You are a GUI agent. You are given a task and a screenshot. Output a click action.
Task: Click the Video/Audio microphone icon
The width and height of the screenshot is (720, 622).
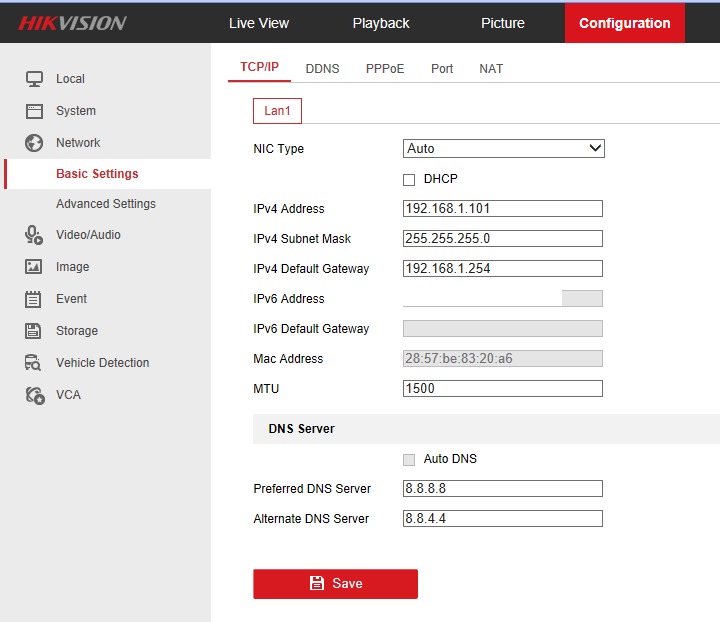(34, 235)
